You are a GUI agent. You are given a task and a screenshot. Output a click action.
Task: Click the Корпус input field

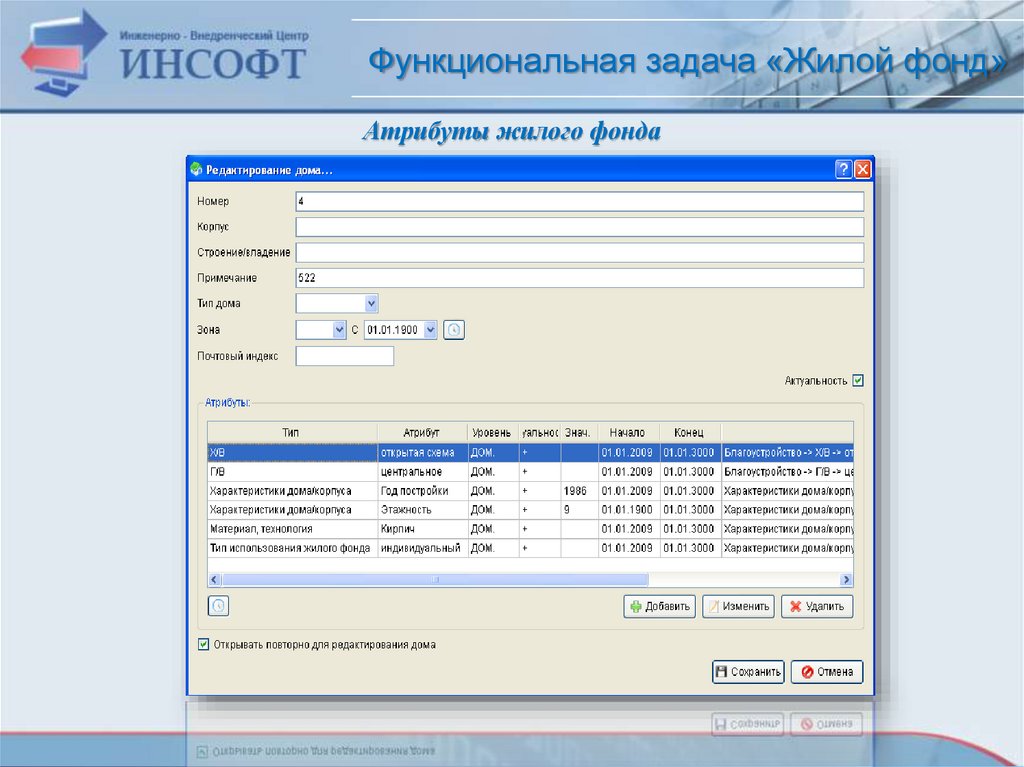(579, 227)
